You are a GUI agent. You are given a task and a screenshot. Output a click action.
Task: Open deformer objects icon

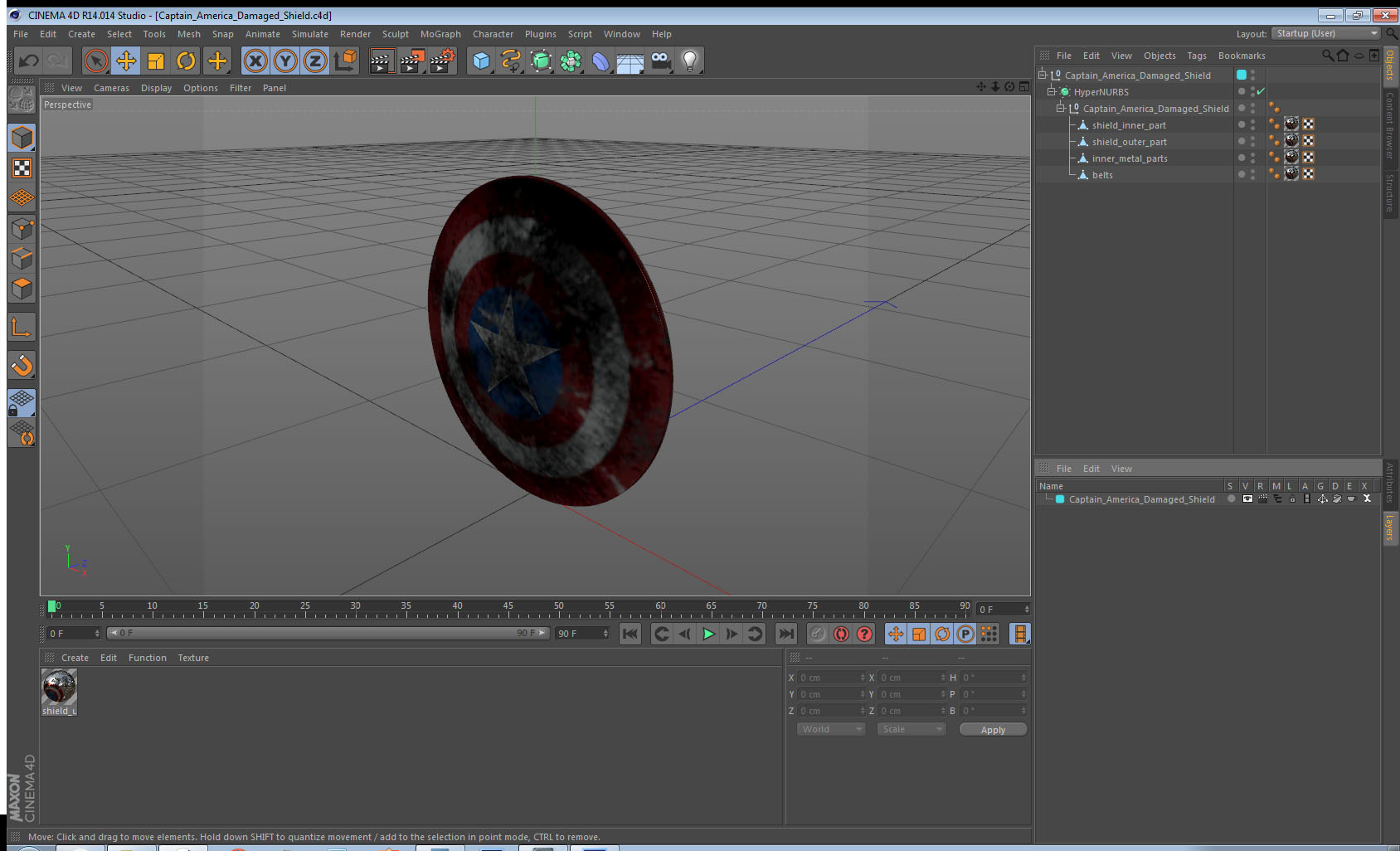[x=600, y=61]
